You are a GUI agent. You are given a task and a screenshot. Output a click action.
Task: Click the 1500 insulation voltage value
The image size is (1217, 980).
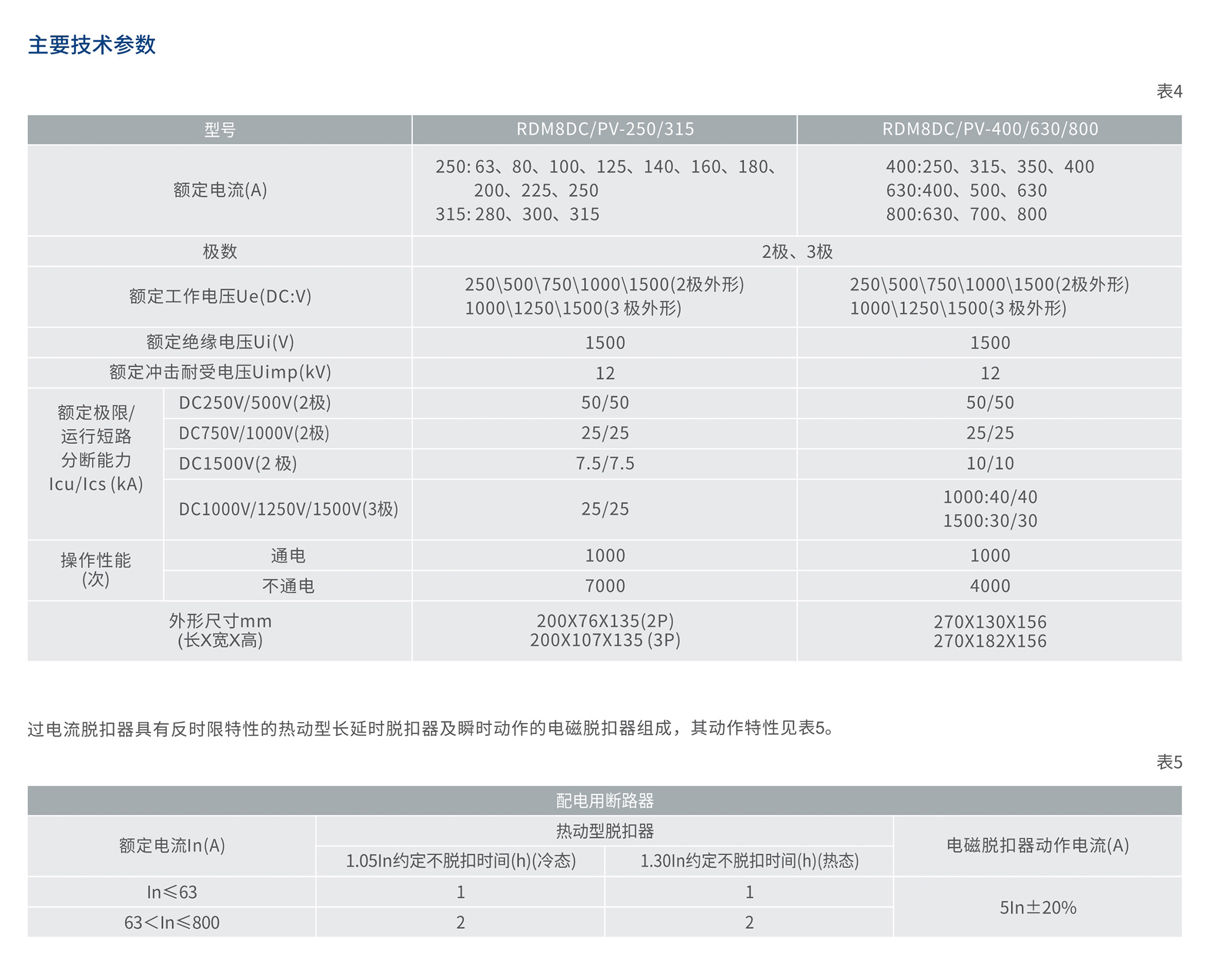605,342
